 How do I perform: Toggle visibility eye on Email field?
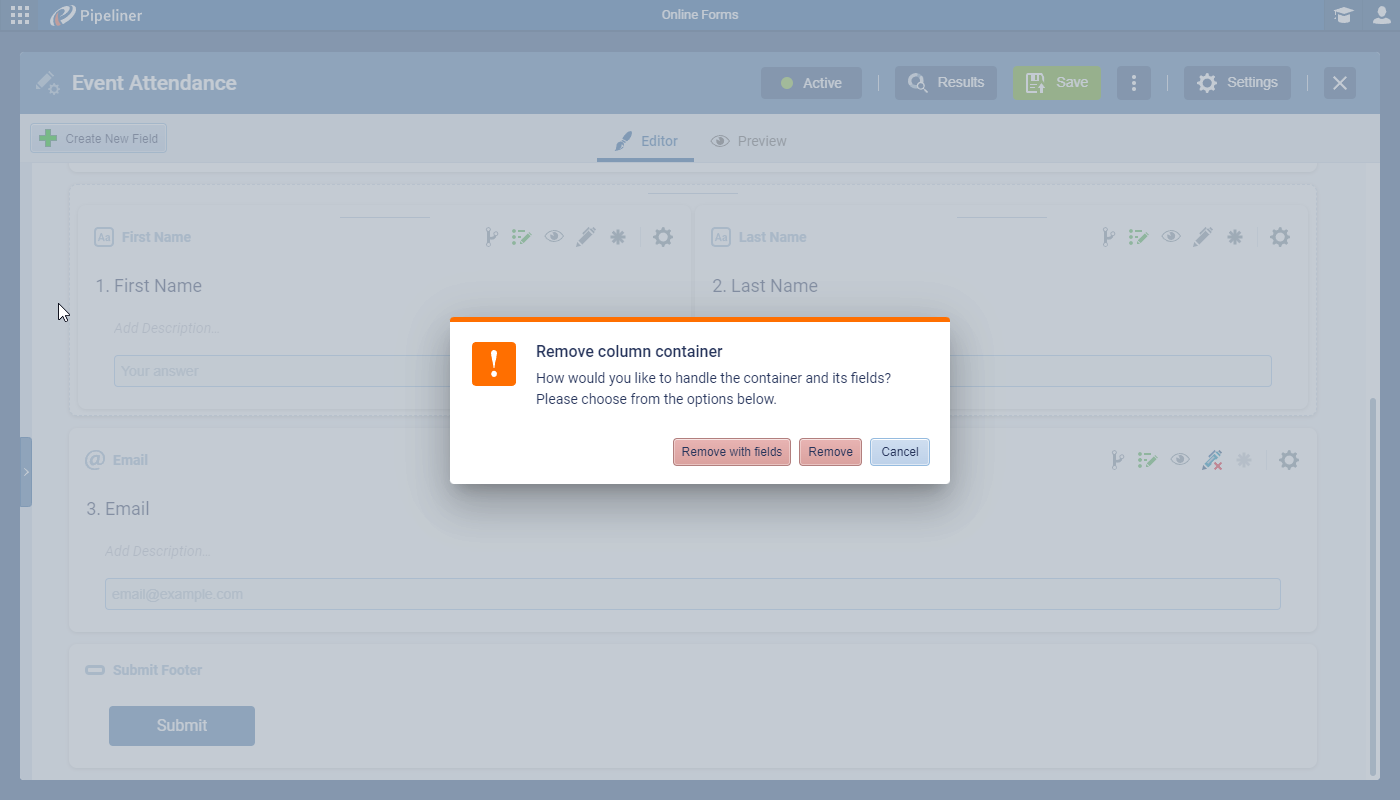(1180, 460)
